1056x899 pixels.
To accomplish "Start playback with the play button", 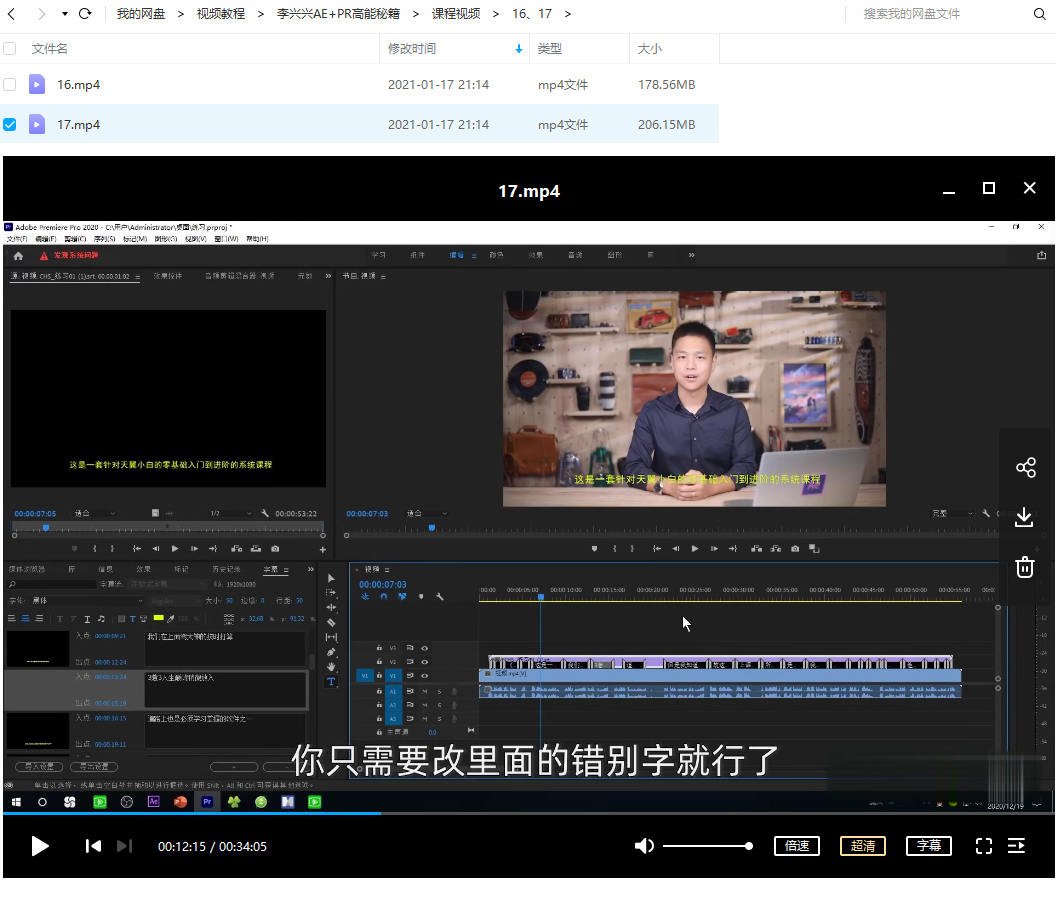I will pos(40,845).
